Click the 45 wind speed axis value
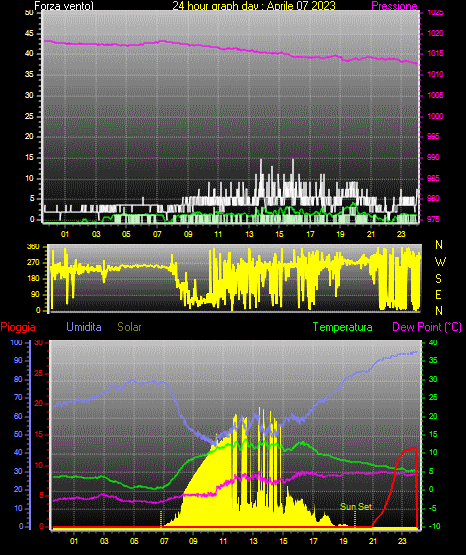 (x=29, y=33)
